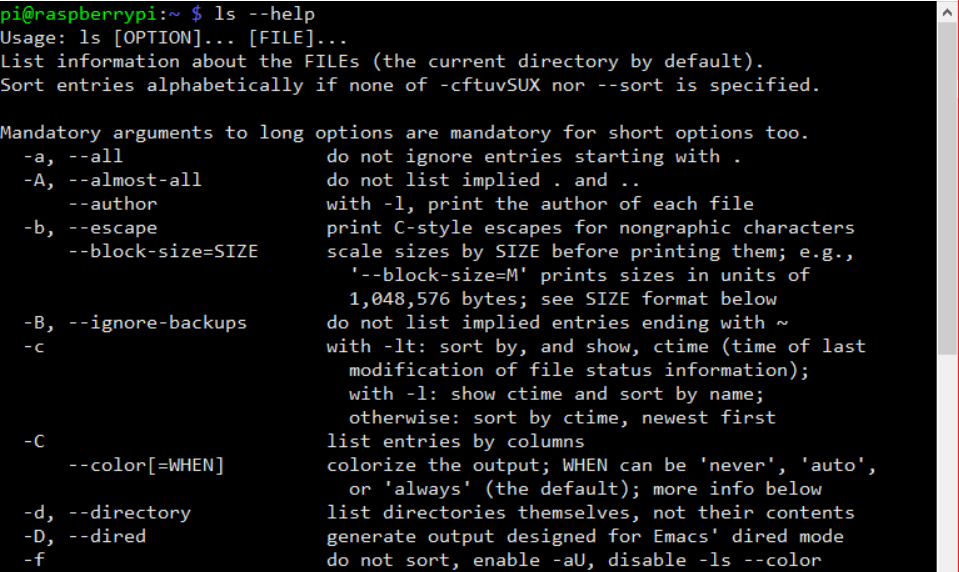Click the '--block-size=SIZE' option text
This screenshot has height=572, width=959.
coord(163,251)
